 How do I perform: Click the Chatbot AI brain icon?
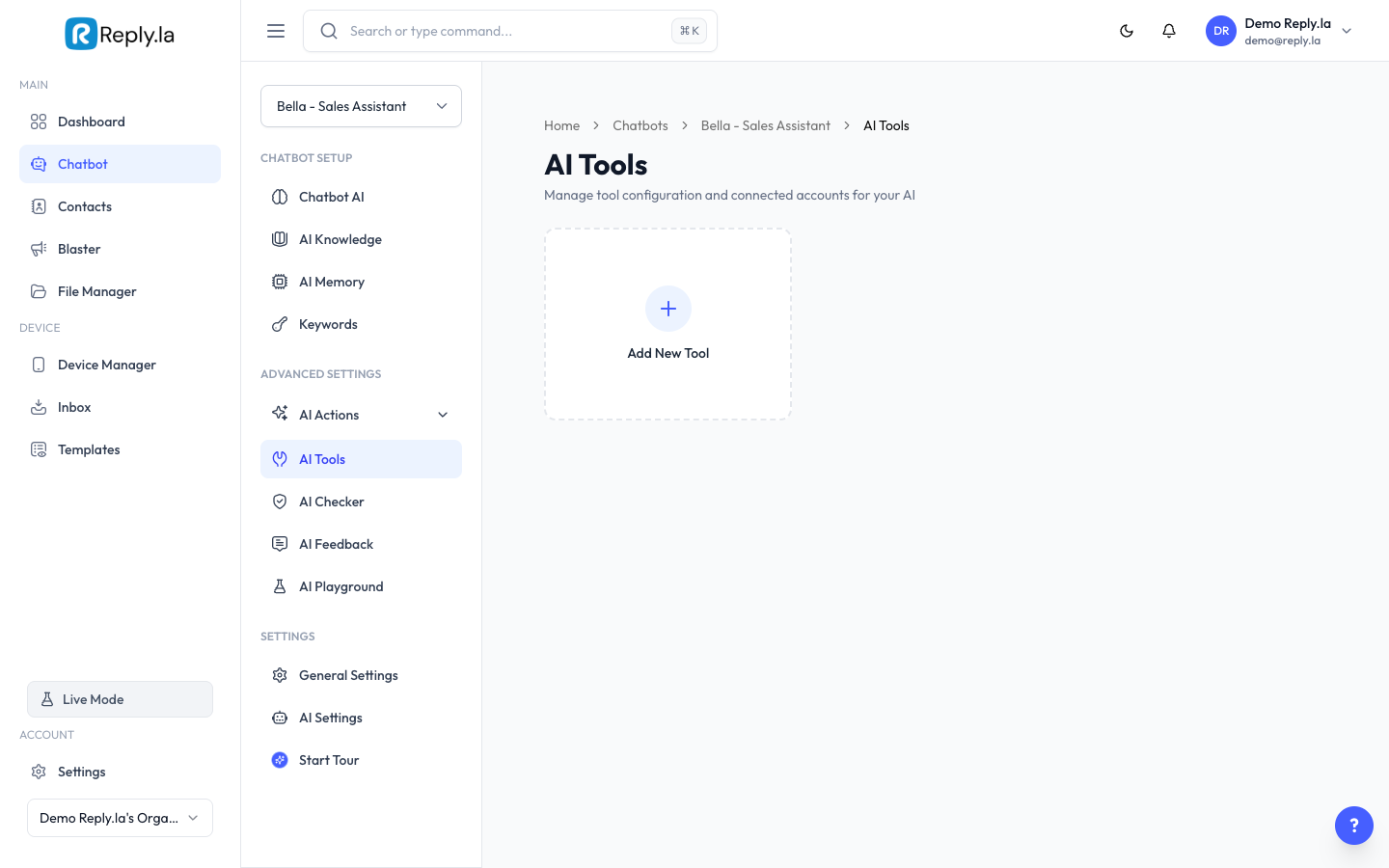click(280, 197)
